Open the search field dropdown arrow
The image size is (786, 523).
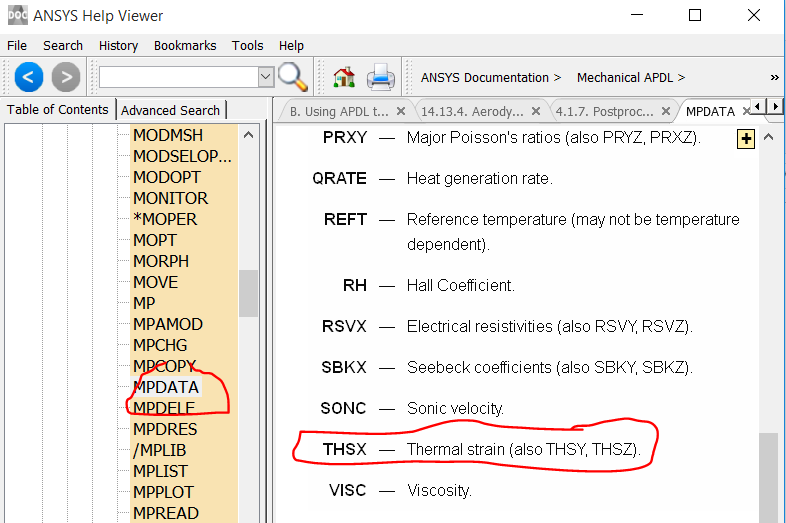[265, 77]
